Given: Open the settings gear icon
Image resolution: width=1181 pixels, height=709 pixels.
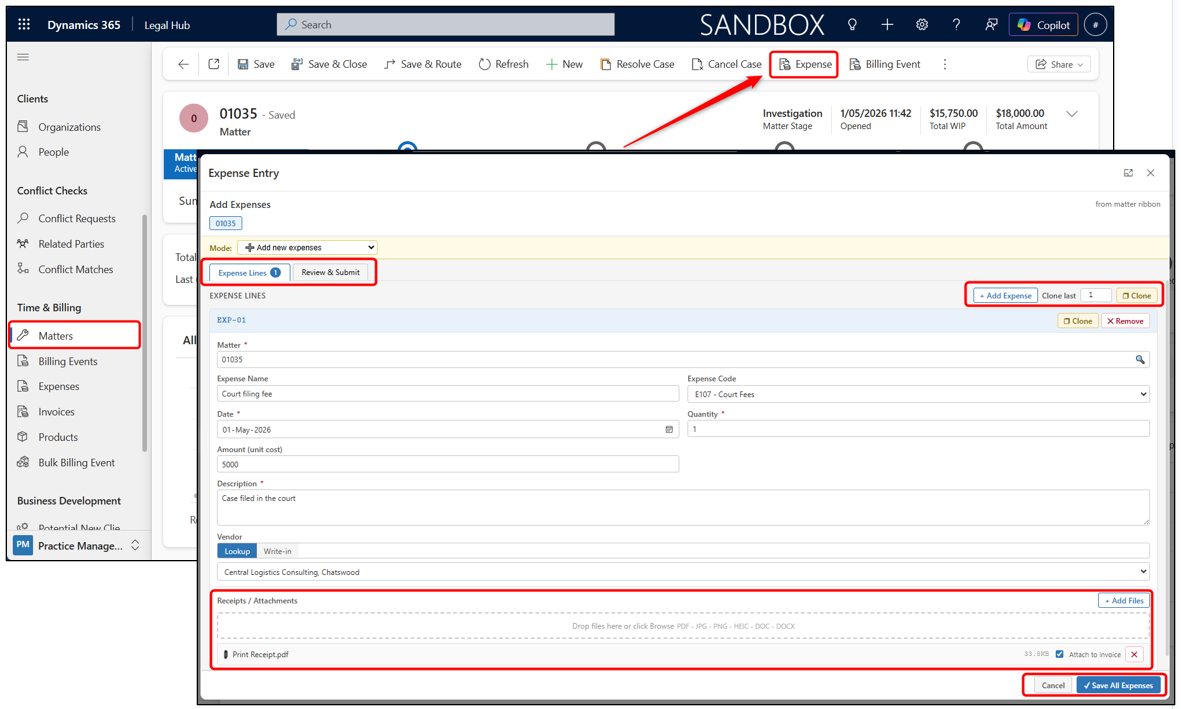Looking at the screenshot, I should [x=921, y=24].
